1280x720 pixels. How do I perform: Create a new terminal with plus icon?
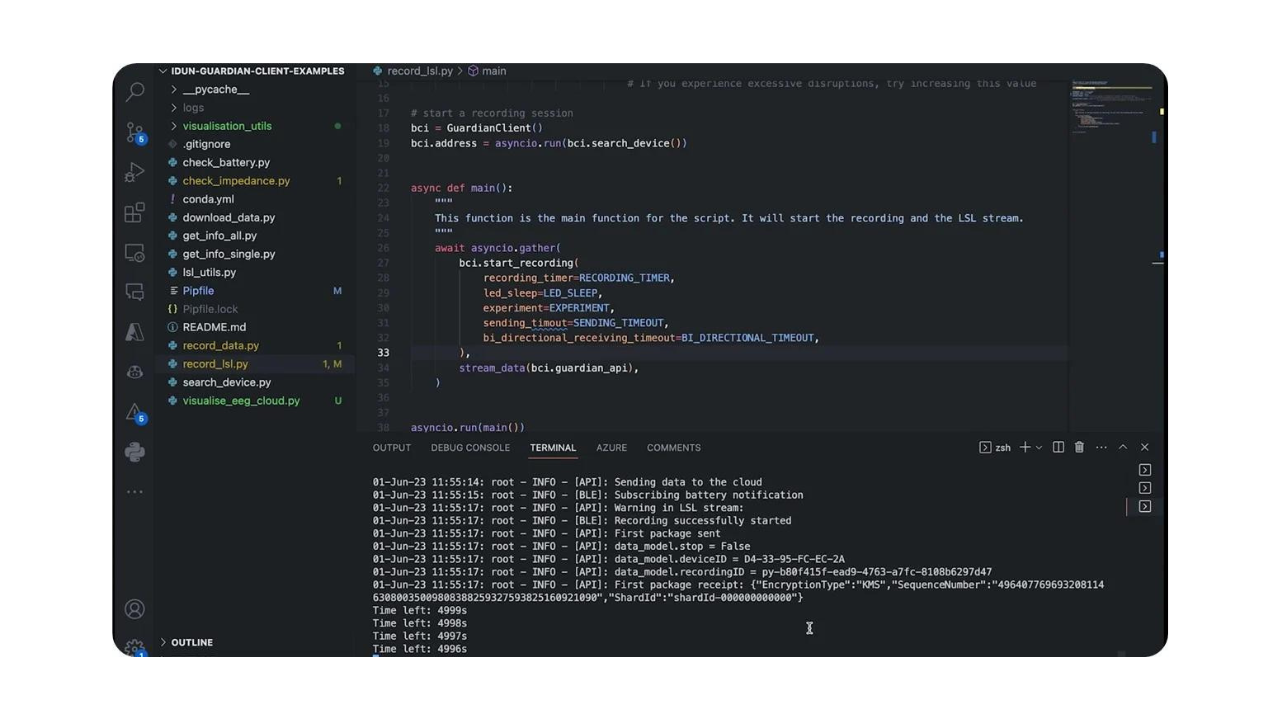point(1024,447)
